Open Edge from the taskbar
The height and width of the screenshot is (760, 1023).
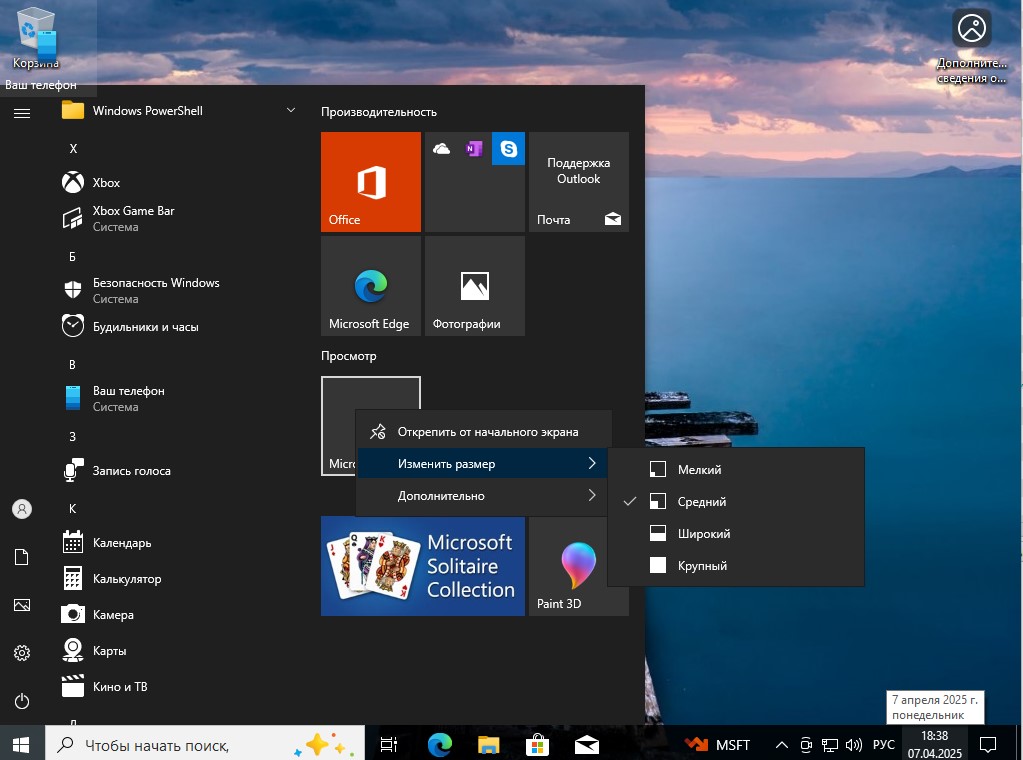point(439,744)
